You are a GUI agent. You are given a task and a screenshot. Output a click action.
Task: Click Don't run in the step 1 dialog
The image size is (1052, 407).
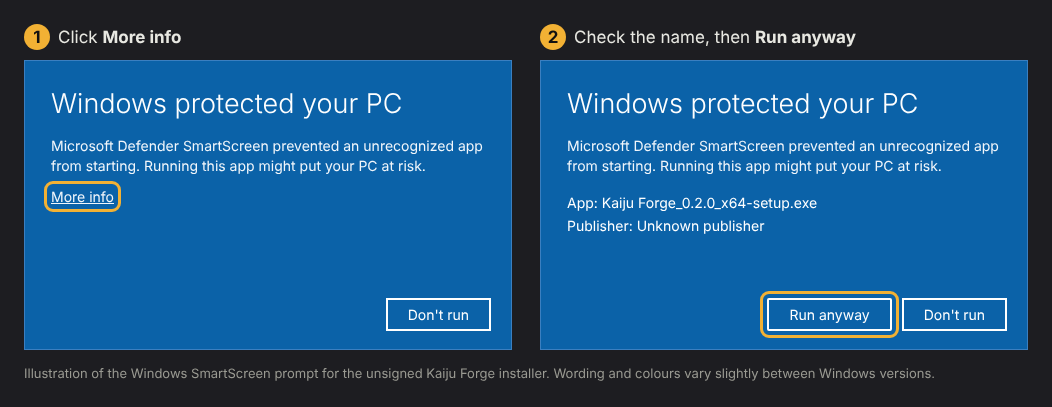pos(438,314)
